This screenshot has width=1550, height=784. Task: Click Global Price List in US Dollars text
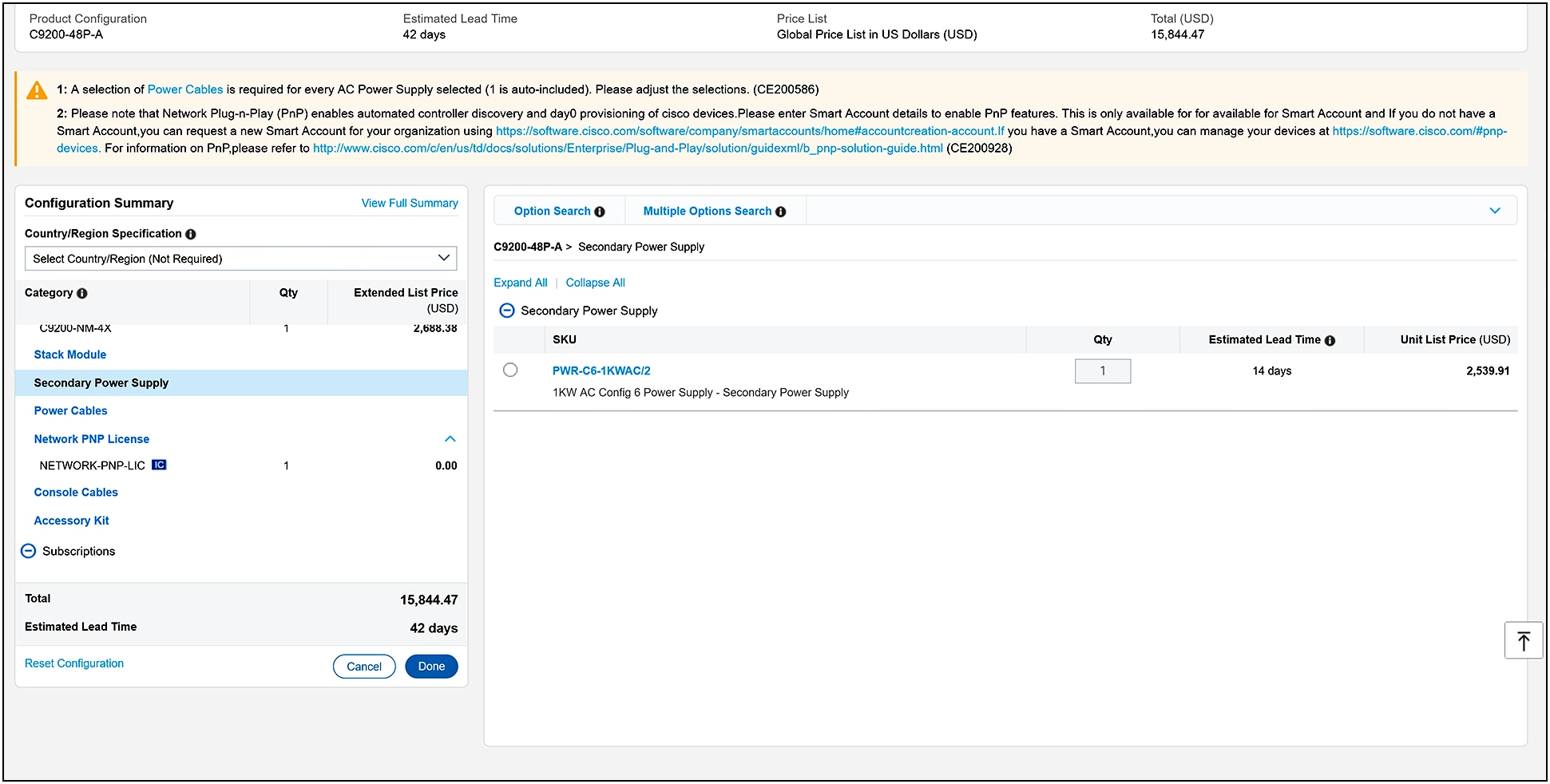click(x=877, y=34)
